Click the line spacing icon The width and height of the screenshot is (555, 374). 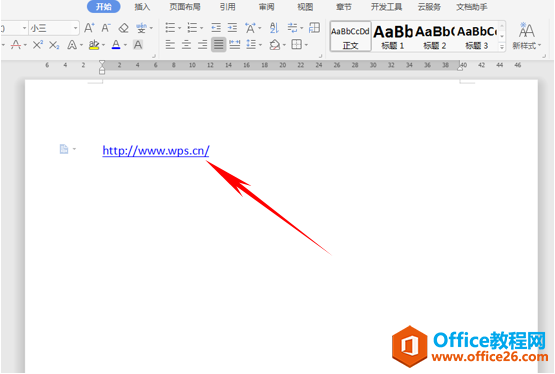coord(251,45)
